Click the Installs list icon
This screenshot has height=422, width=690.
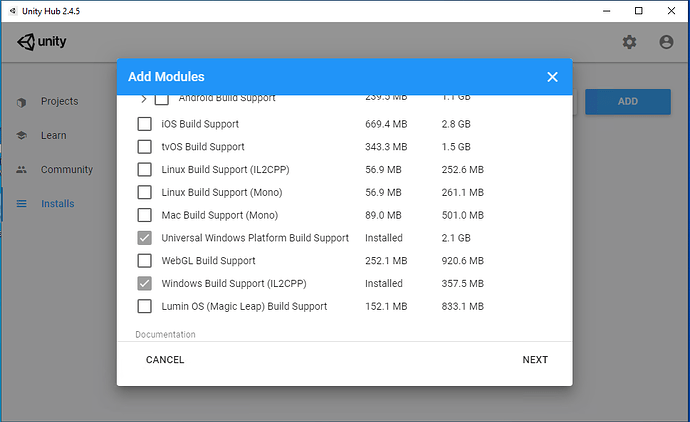pyautogui.click(x=21, y=204)
